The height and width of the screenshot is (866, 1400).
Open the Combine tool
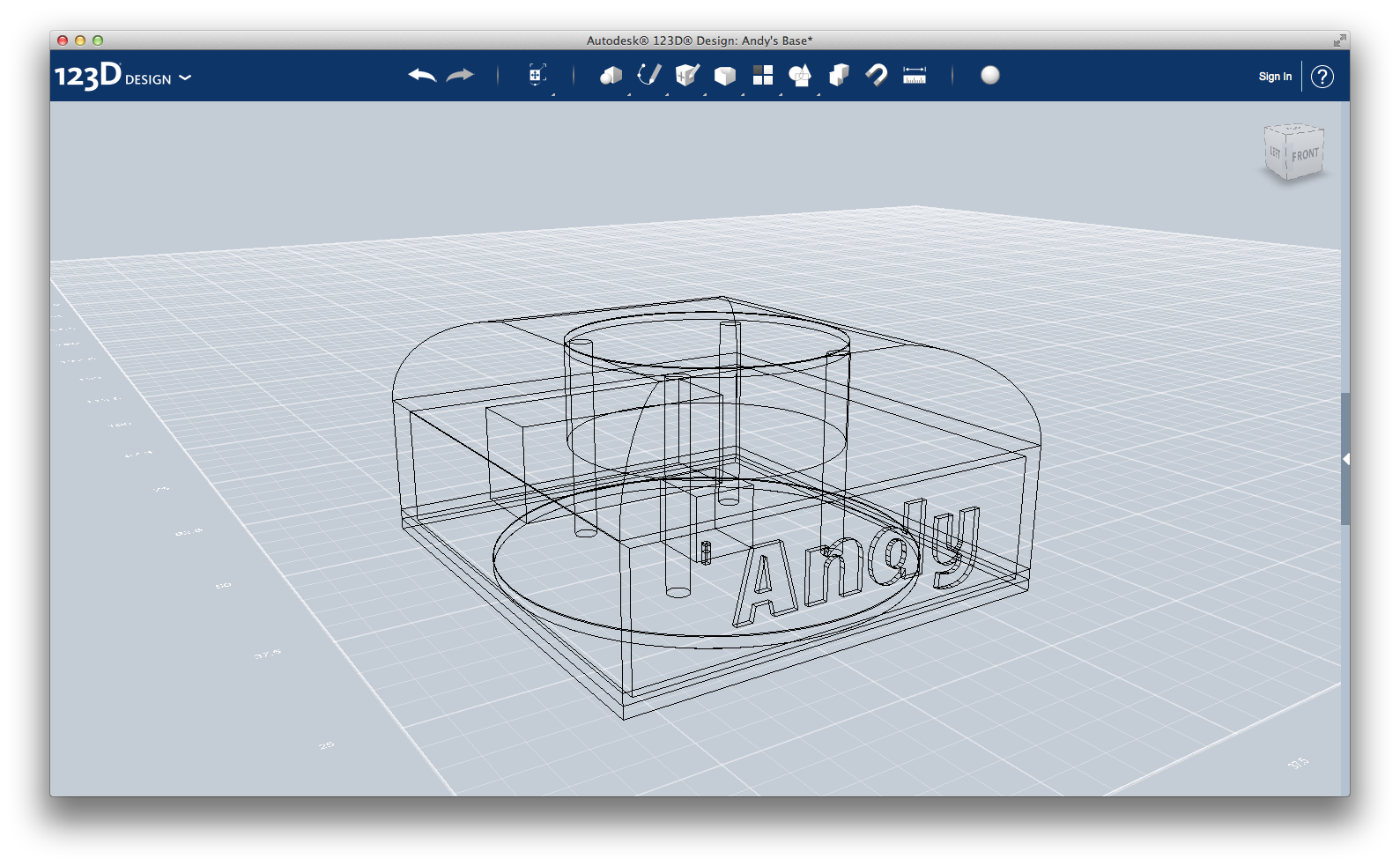pyautogui.click(x=839, y=75)
